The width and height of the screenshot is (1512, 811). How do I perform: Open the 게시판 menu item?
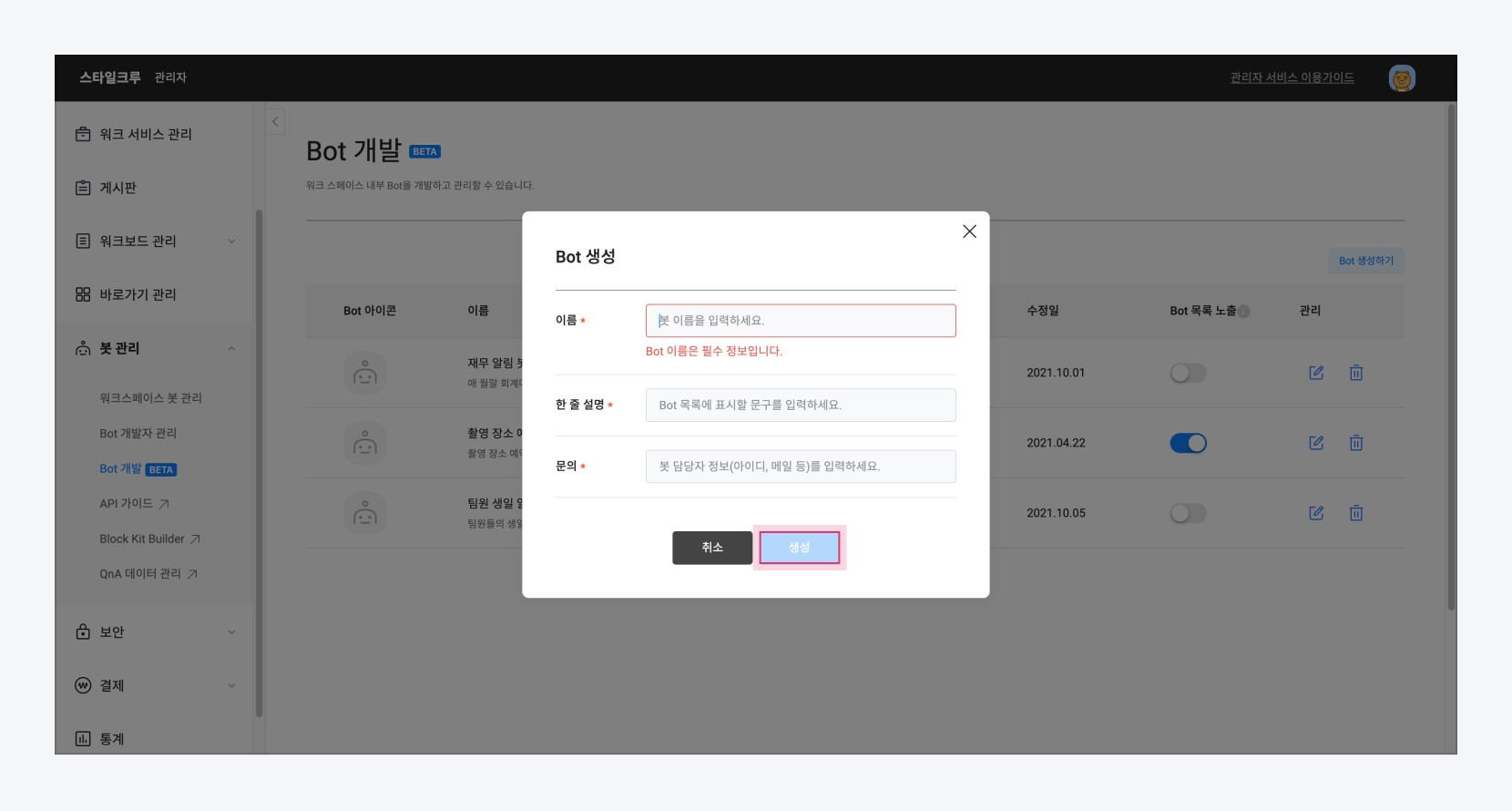tap(118, 188)
